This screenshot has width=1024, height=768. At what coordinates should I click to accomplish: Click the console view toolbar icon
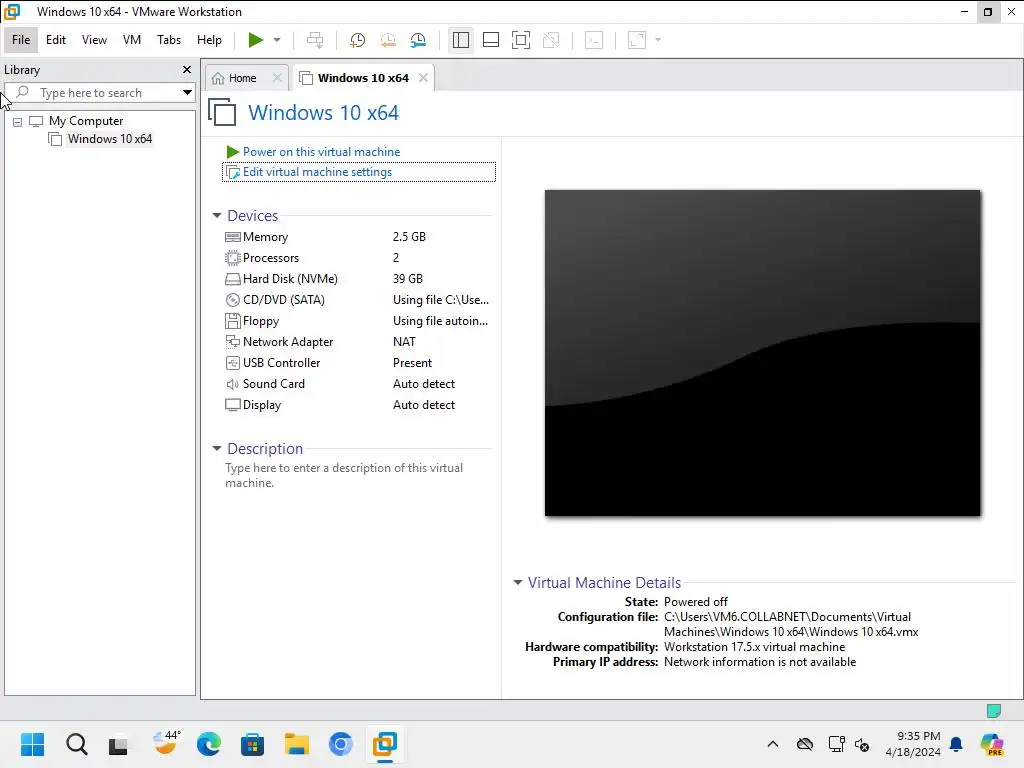pyautogui.click(x=594, y=40)
